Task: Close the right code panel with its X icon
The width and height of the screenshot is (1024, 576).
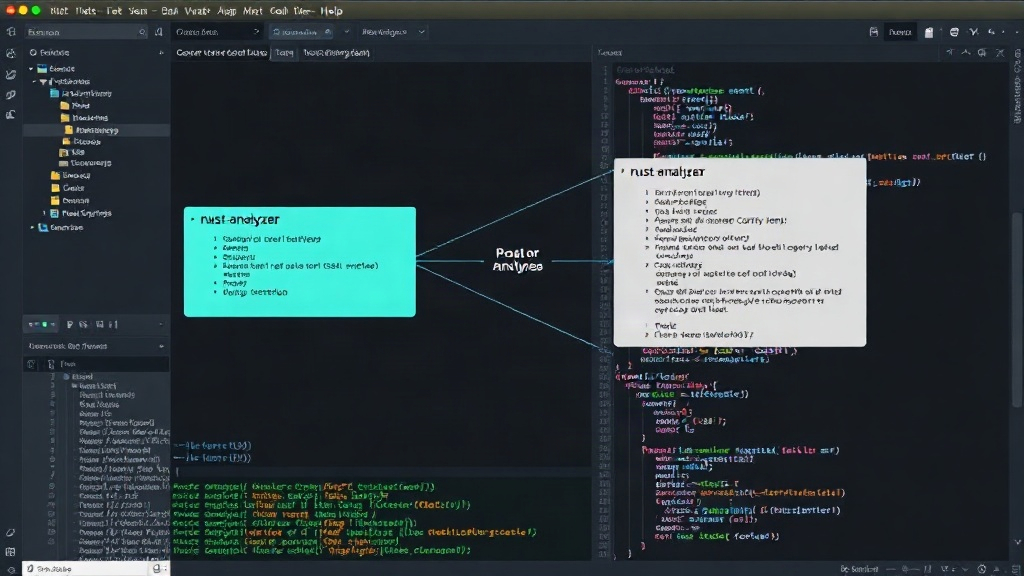Action: click(x=1000, y=52)
